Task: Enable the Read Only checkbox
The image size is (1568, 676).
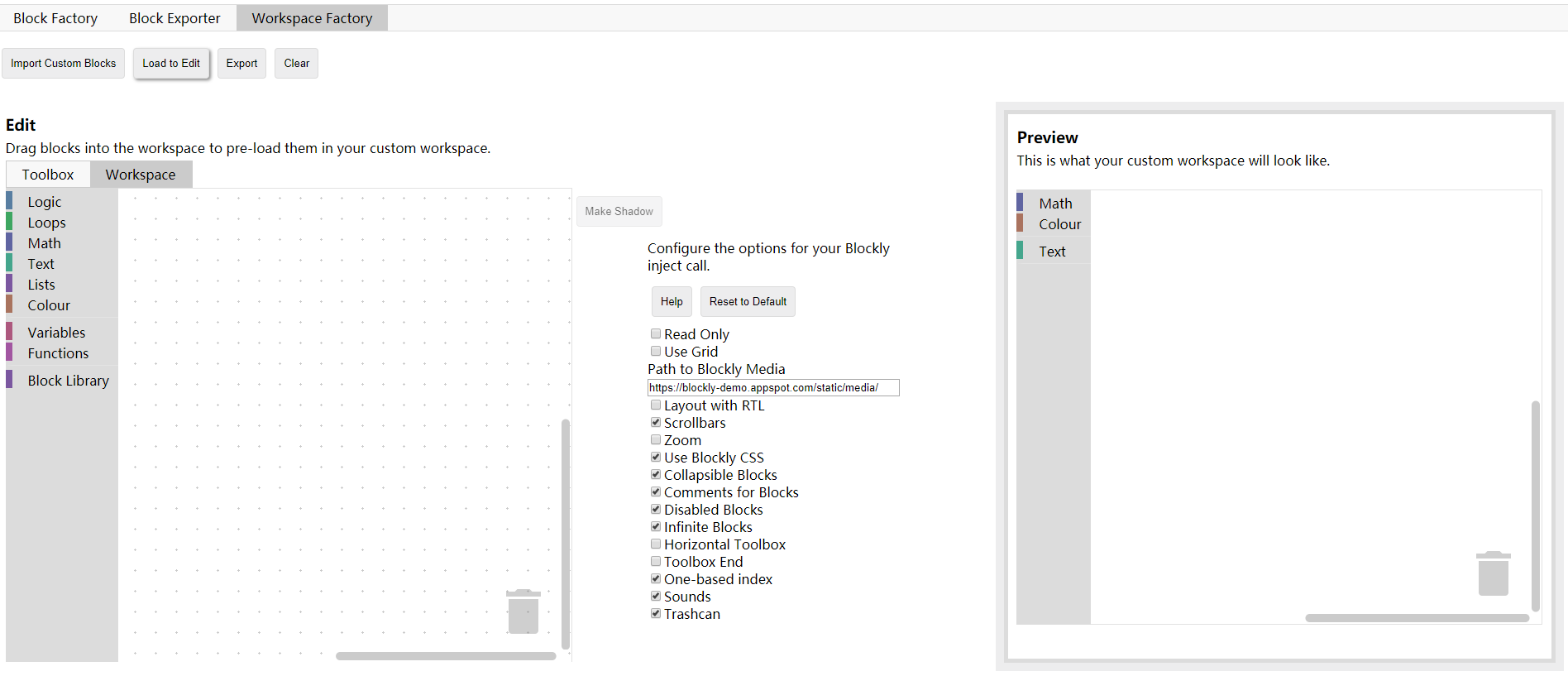Action: click(656, 334)
